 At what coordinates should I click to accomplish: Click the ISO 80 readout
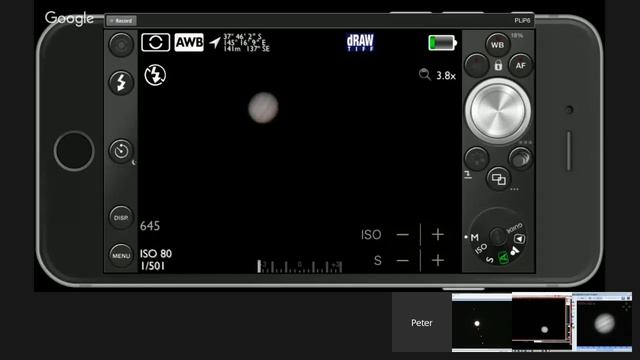(x=156, y=253)
